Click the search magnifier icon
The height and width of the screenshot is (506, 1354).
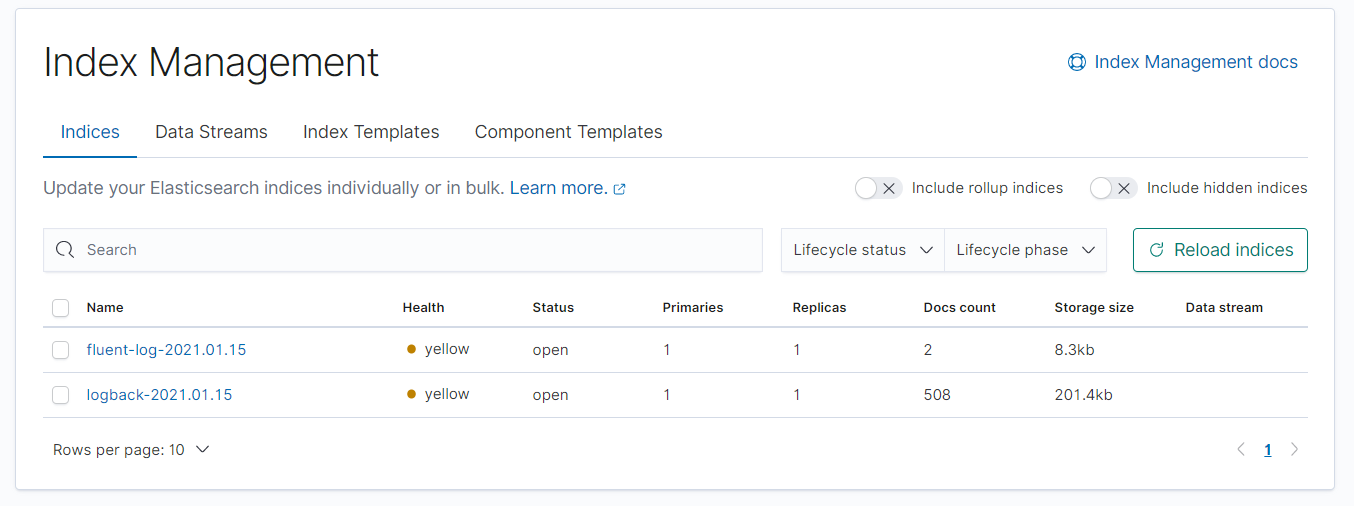[65, 250]
